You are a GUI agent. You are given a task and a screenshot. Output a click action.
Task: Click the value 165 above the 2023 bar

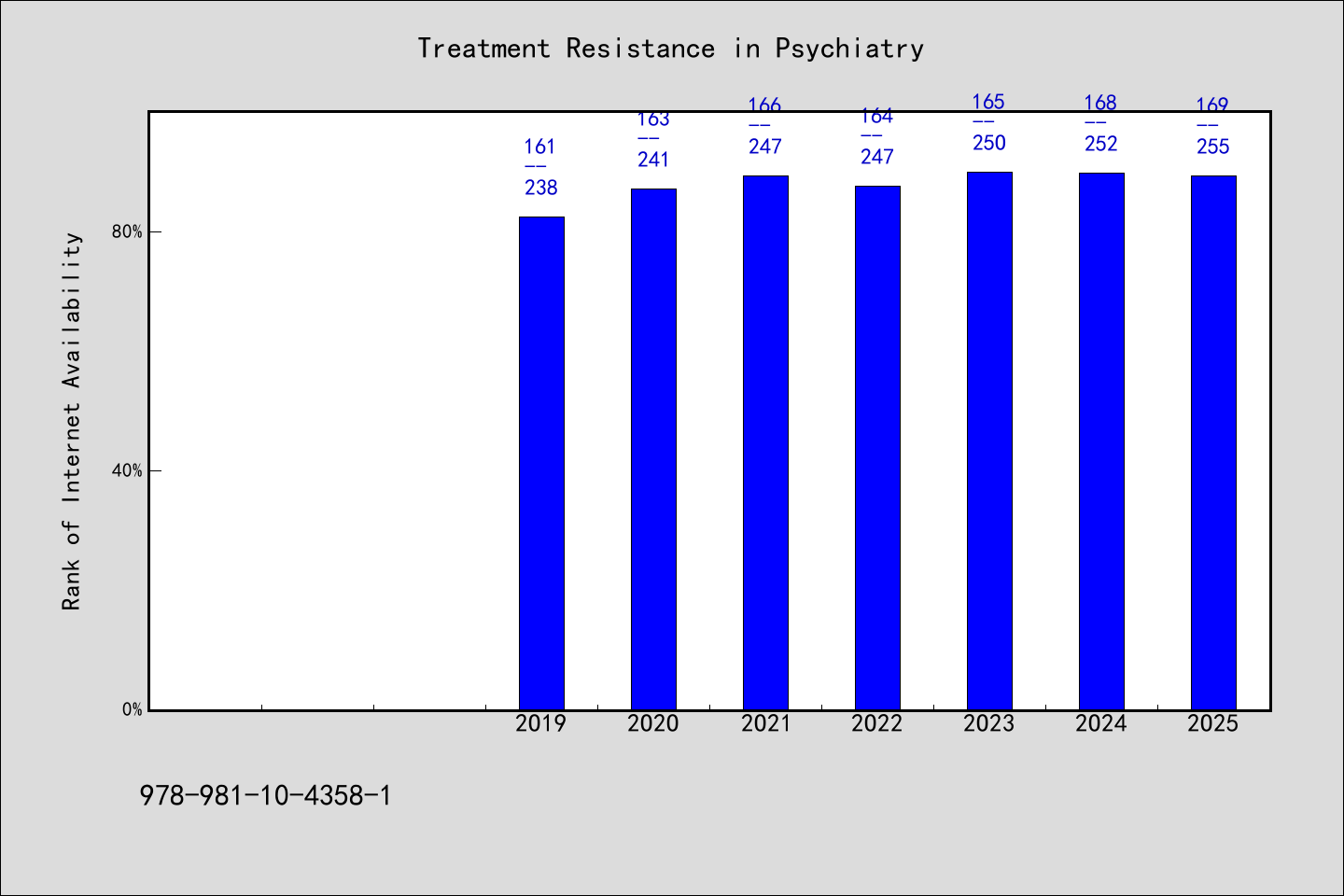(x=989, y=102)
